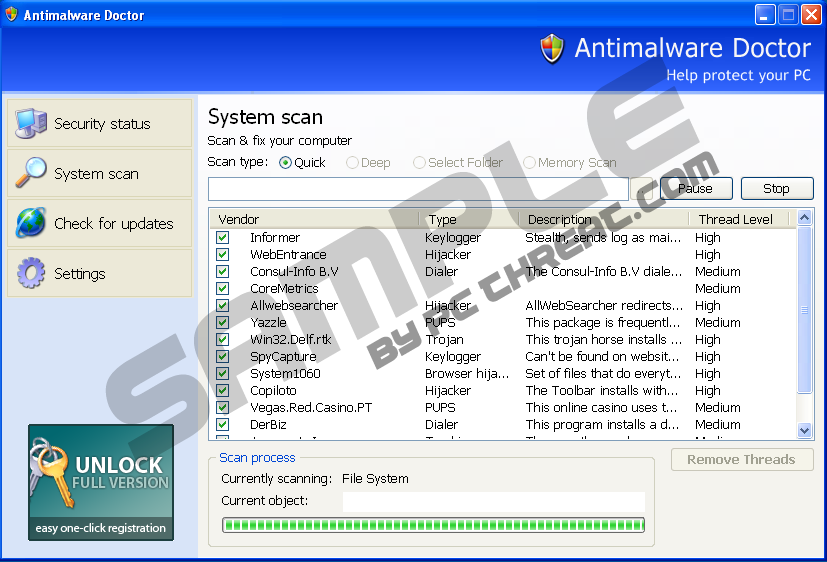827x562 pixels.
Task: Select the Informer row name
Action: (275, 238)
